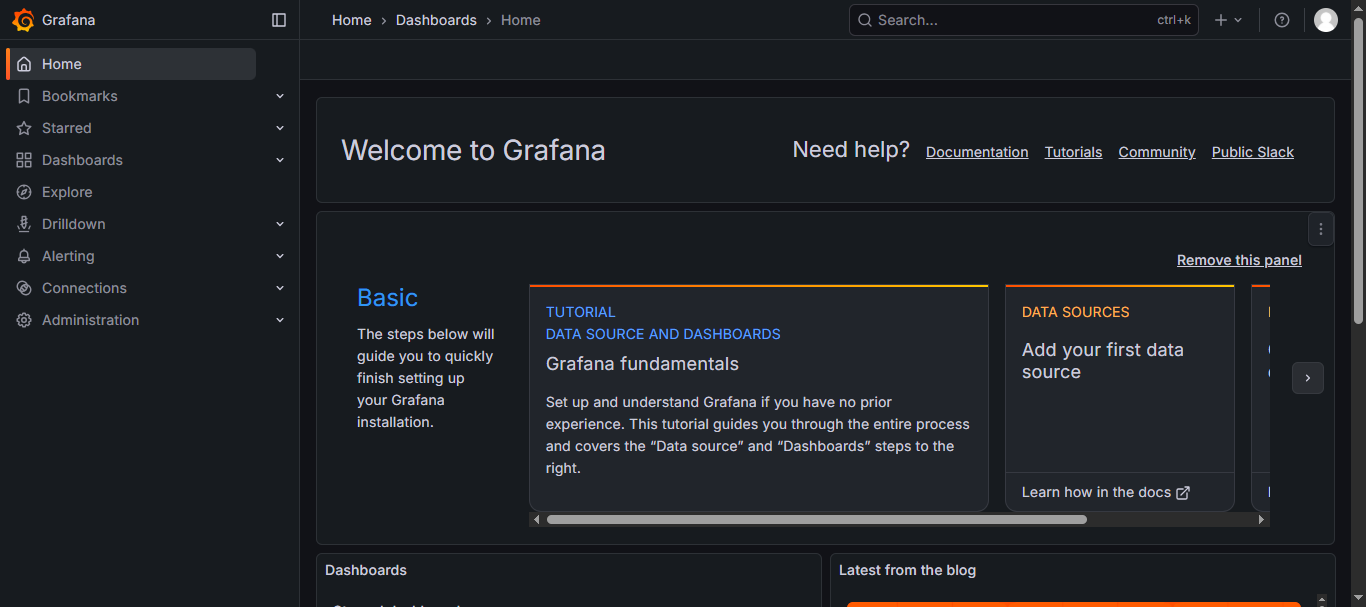The image size is (1366, 607).
Task: Open the Community link
Action: 1157,152
